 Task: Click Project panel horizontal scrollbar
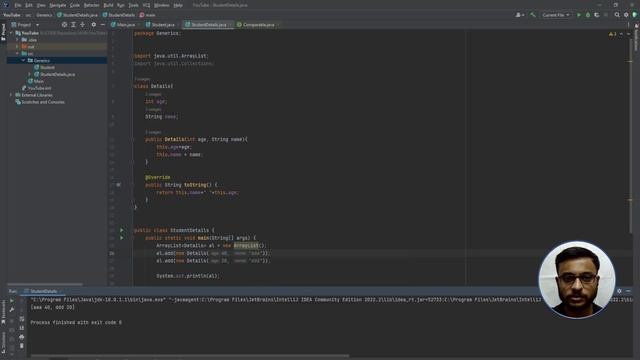point(45,284)
